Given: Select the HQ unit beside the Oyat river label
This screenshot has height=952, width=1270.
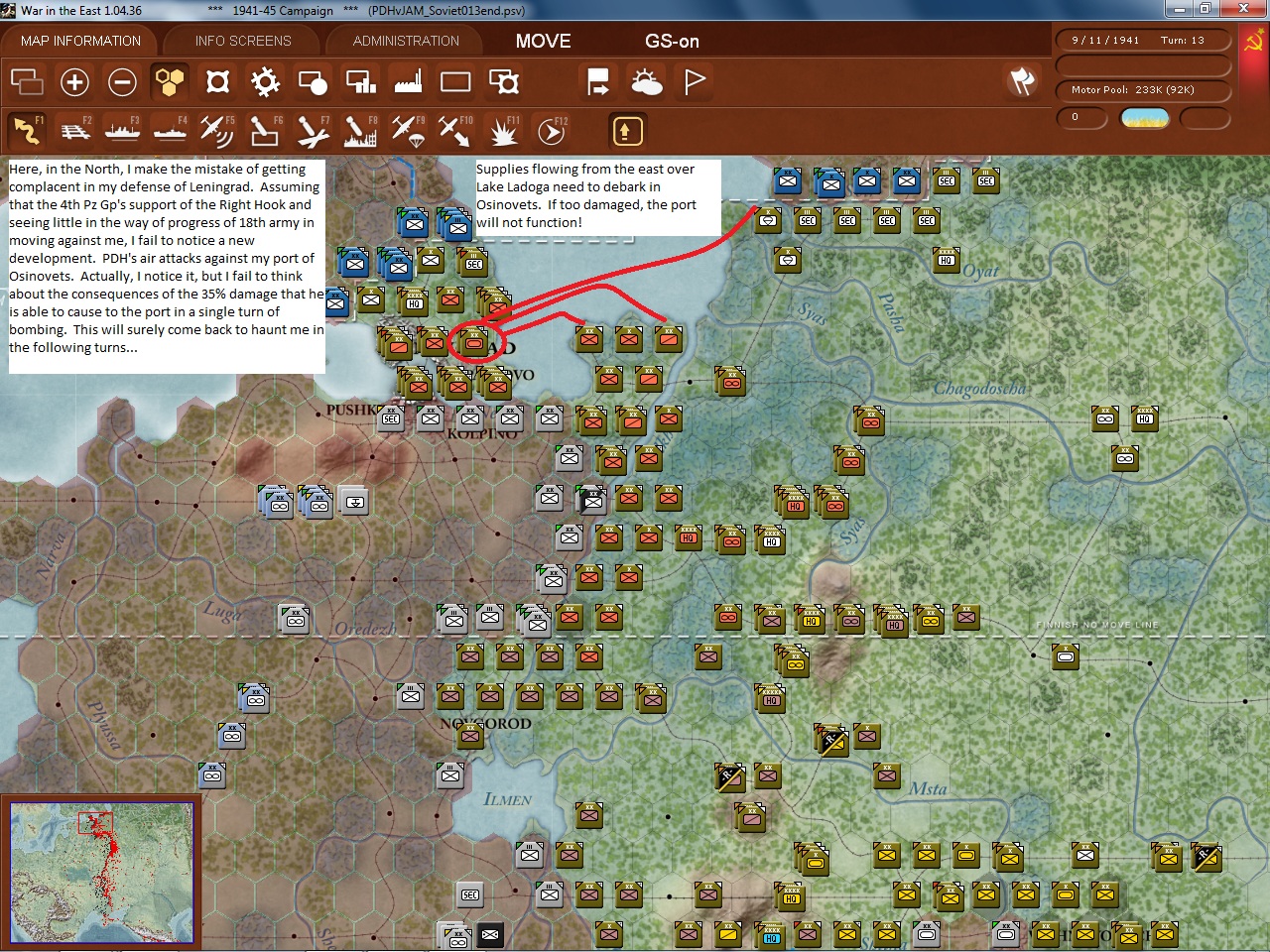Looking at the screenshot, I should (x=947, y=260).
